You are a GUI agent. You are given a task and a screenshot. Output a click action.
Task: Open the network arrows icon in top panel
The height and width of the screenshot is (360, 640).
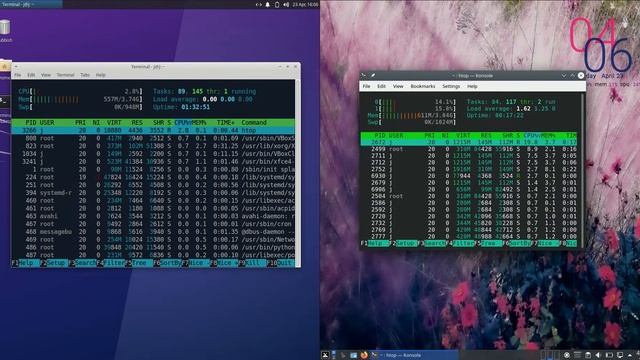coord(258,4)
